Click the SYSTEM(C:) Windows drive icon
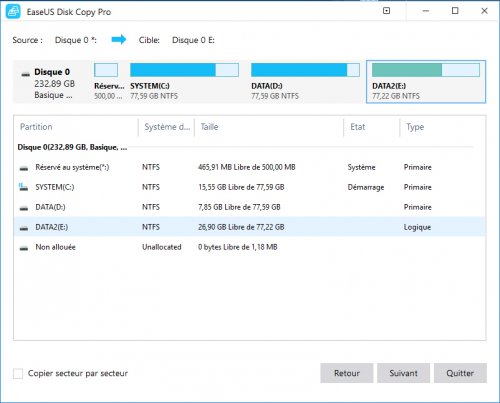This screenshot has height=403, width=500. click(x=23, y=187)
